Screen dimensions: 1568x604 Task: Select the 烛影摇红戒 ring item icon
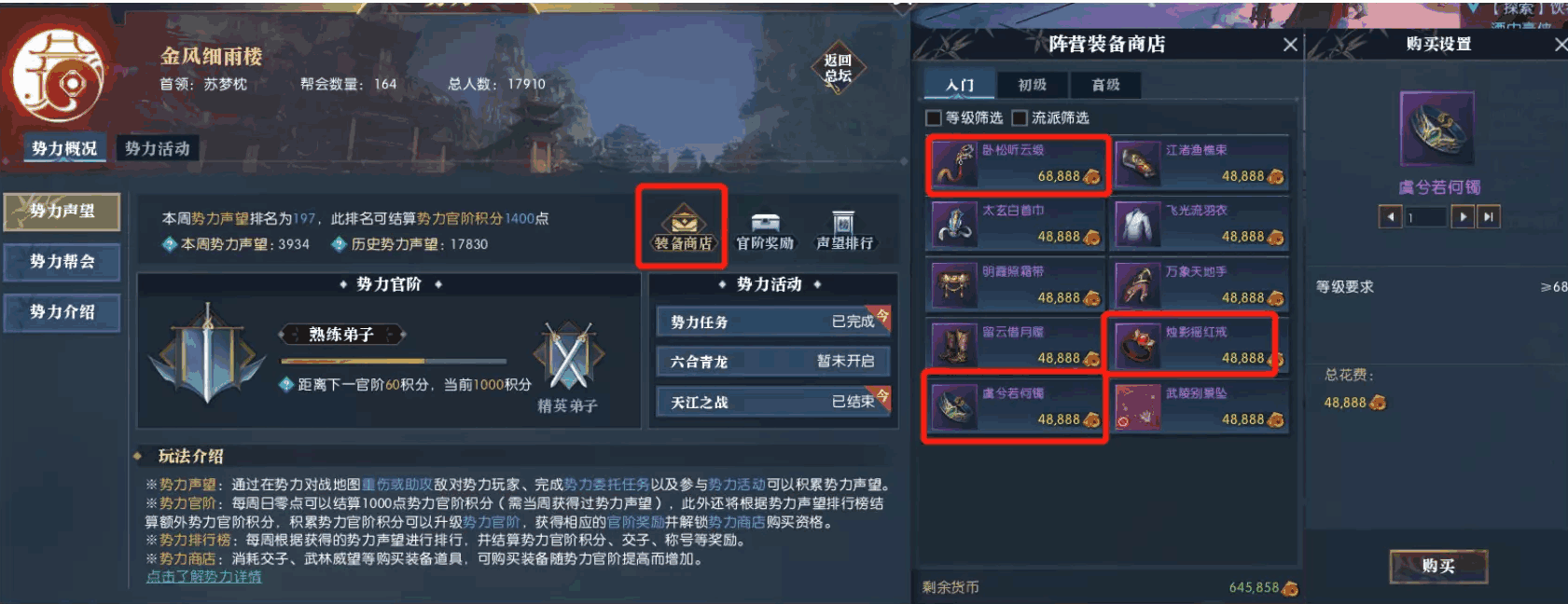1137,346
